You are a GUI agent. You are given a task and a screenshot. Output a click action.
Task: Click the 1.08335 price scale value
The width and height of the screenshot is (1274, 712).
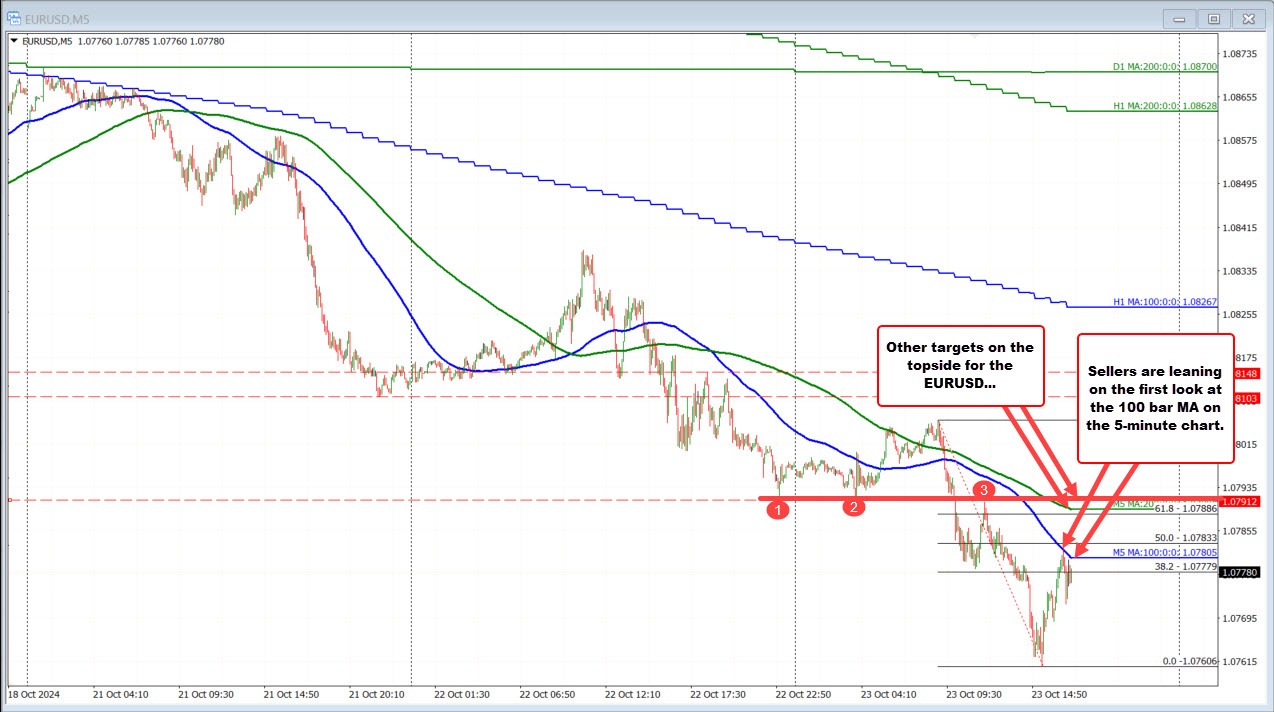[1241, 271]
